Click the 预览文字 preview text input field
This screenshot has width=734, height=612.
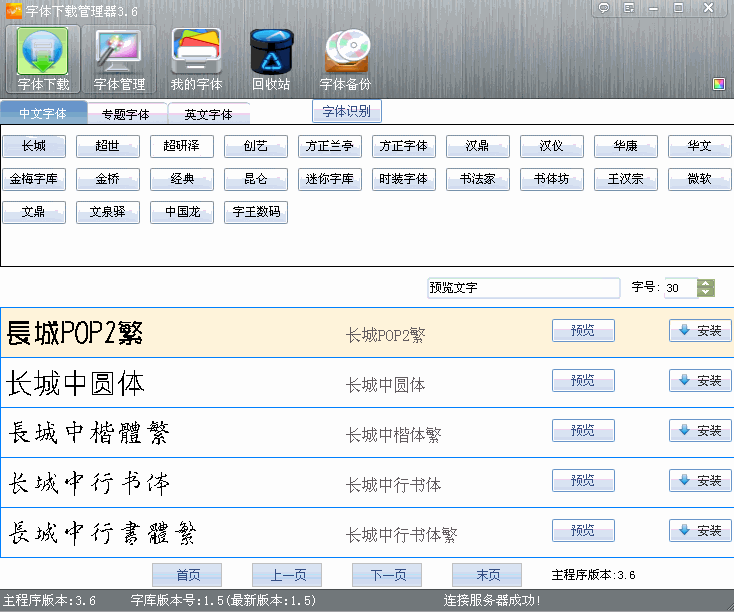click(x=523, y=288)
